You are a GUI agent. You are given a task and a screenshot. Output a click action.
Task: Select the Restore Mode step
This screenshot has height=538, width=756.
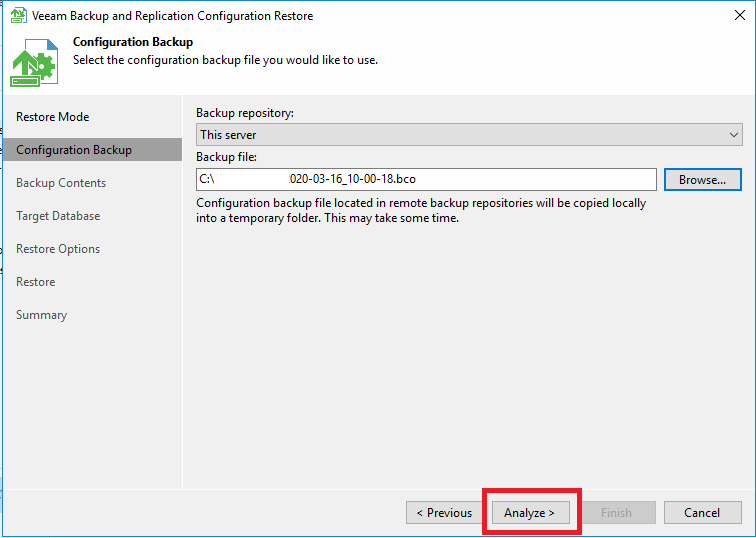pyautogui.click(x=53, y=117)
